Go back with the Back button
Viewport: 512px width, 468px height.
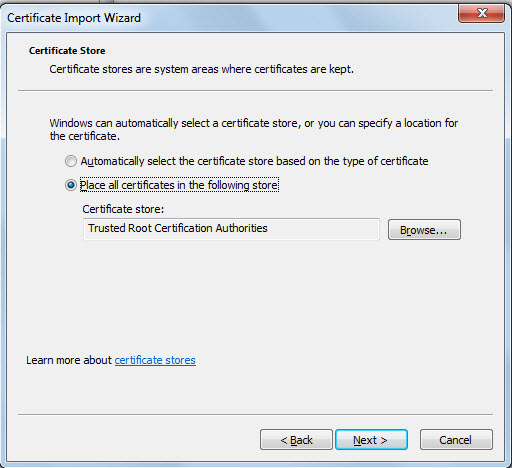click(296, 440)
